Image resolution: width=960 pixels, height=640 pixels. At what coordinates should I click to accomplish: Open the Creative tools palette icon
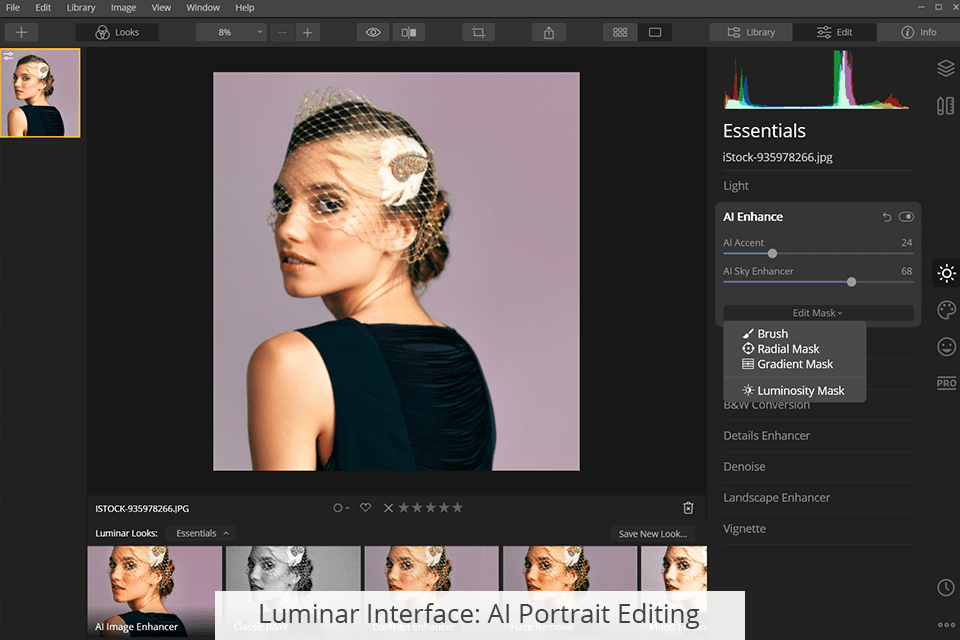pos(946,310)
